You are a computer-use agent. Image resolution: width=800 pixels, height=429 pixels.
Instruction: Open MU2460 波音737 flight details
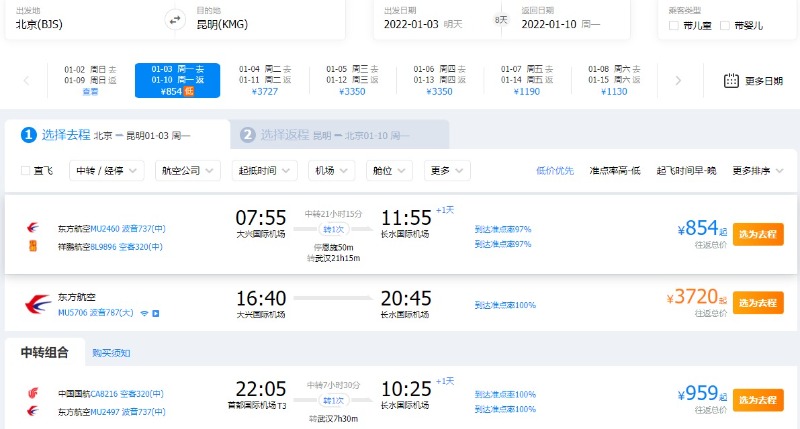click(x=128, y=229)
